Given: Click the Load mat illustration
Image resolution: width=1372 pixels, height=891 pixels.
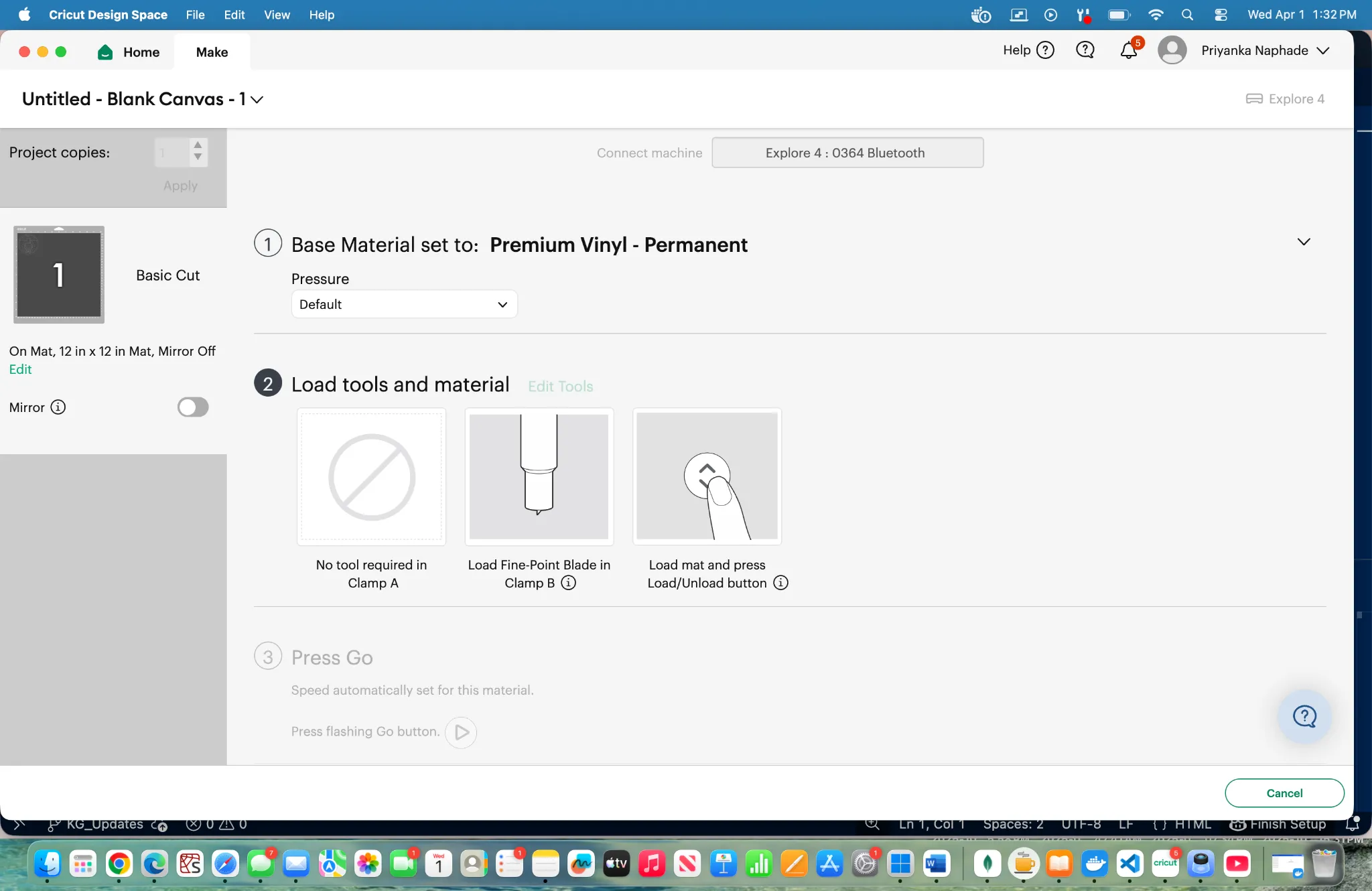Looking at the screenshot, I should point(707,476).
